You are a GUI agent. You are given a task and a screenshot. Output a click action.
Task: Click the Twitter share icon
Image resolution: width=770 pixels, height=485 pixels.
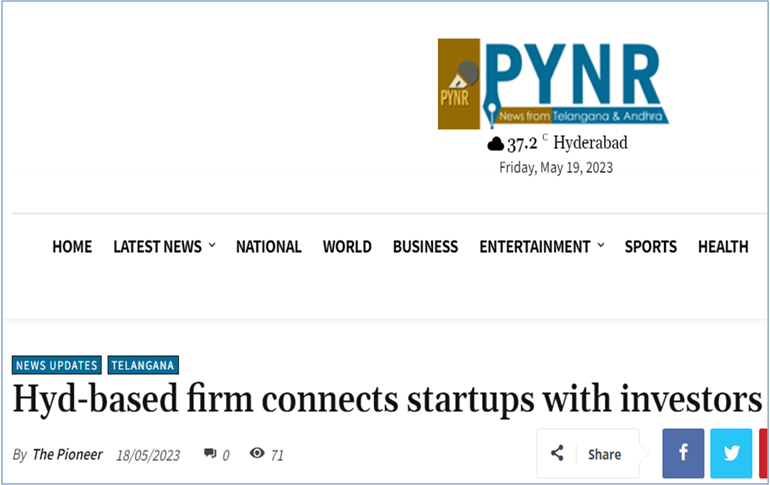[x=731, y=453]
